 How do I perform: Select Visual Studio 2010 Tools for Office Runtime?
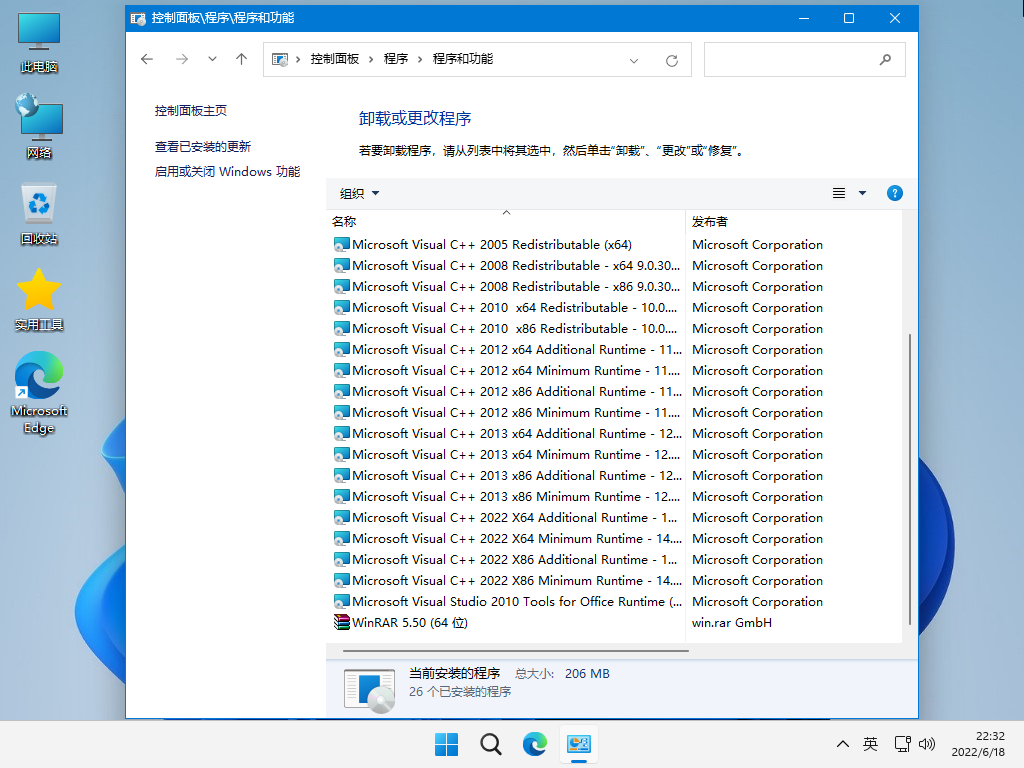pos(507,601)
